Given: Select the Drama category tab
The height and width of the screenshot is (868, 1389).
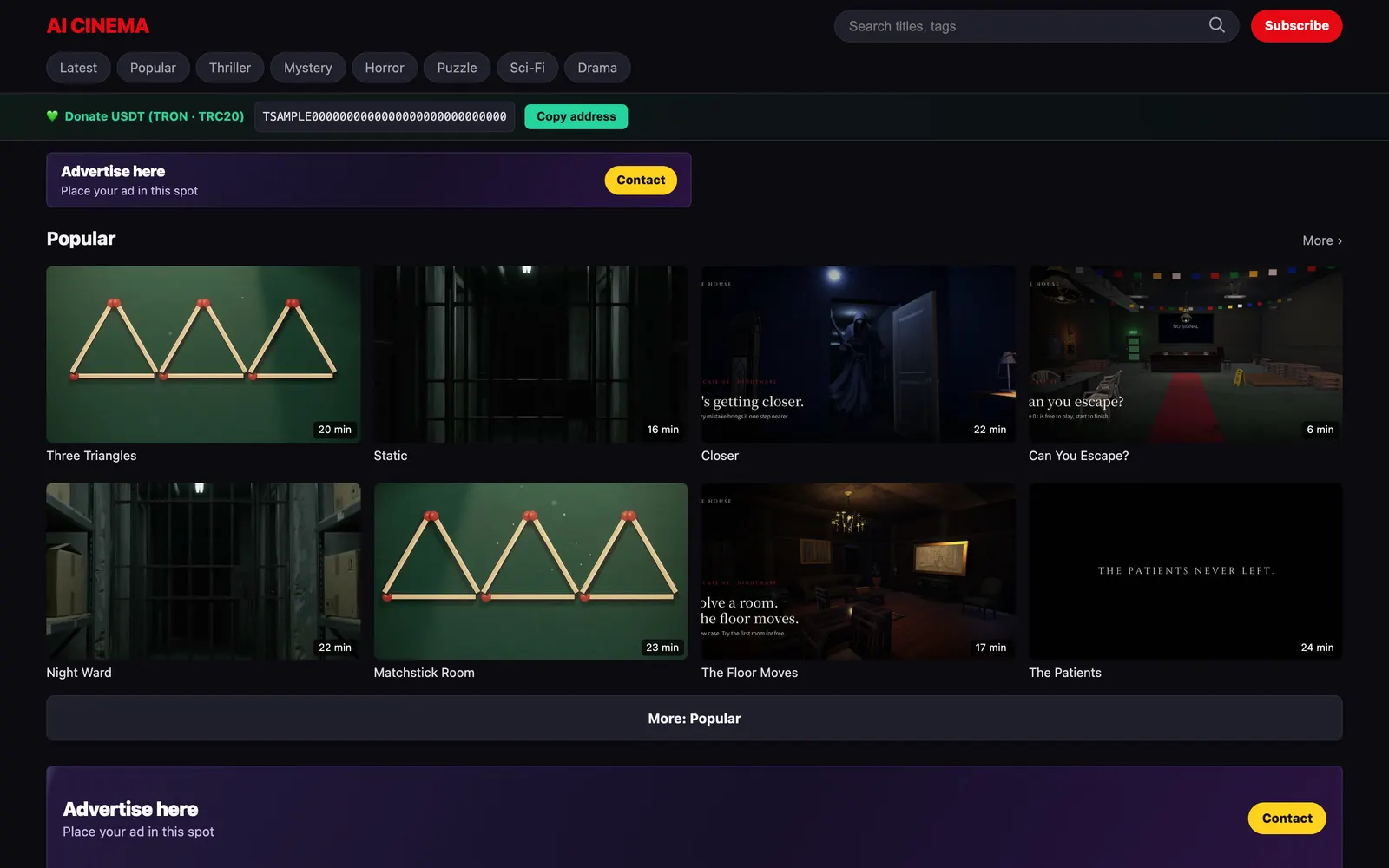Looking at the screenshot, I should click(x=597, y=68).
